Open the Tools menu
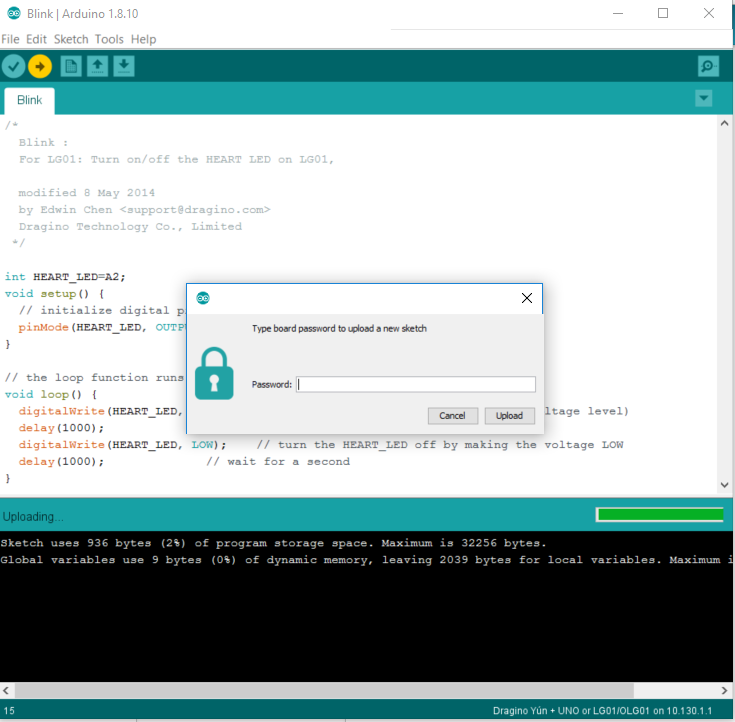Viewport: 735px width, 722px height. point(109,39)
